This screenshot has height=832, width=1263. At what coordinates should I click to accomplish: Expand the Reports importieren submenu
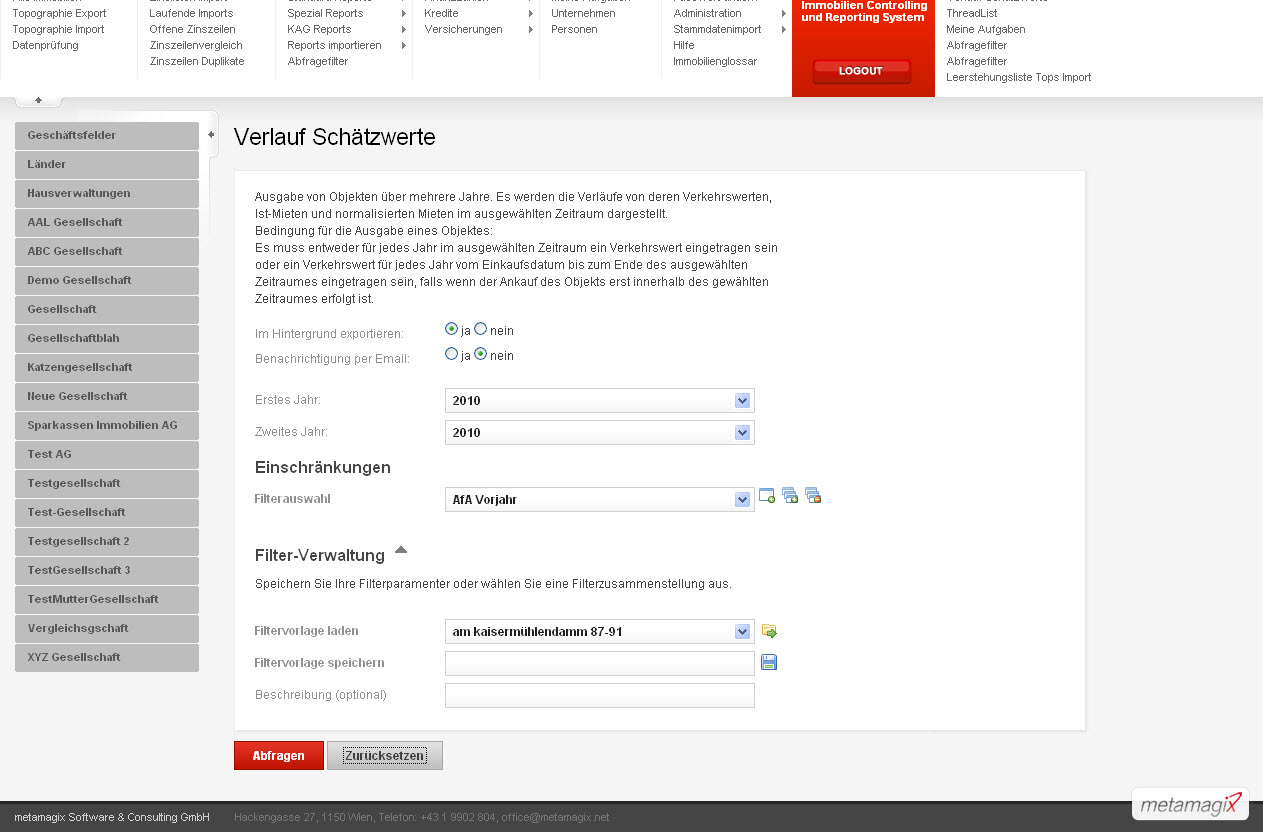[x=404, y=45]
